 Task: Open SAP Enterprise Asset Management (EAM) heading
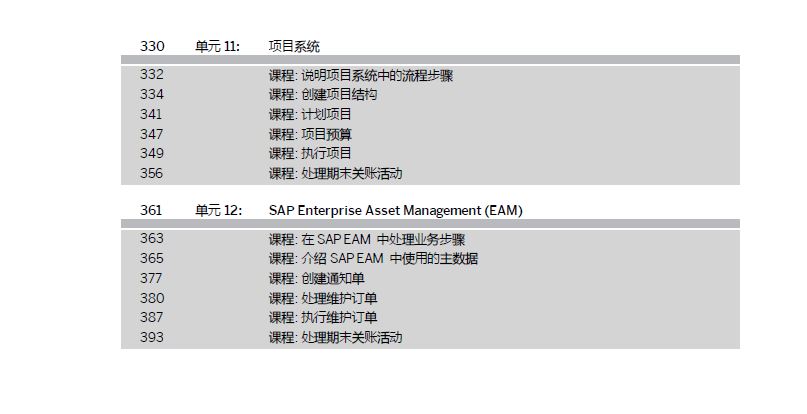(x=395, y=211)
